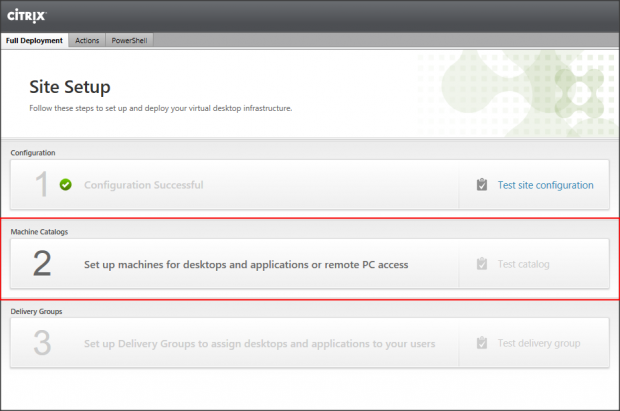Click the clipboard icon beside Test delivery group
The height and width of the screenshot is (411, 620).
pyautogui.click(x=482, y=343)
